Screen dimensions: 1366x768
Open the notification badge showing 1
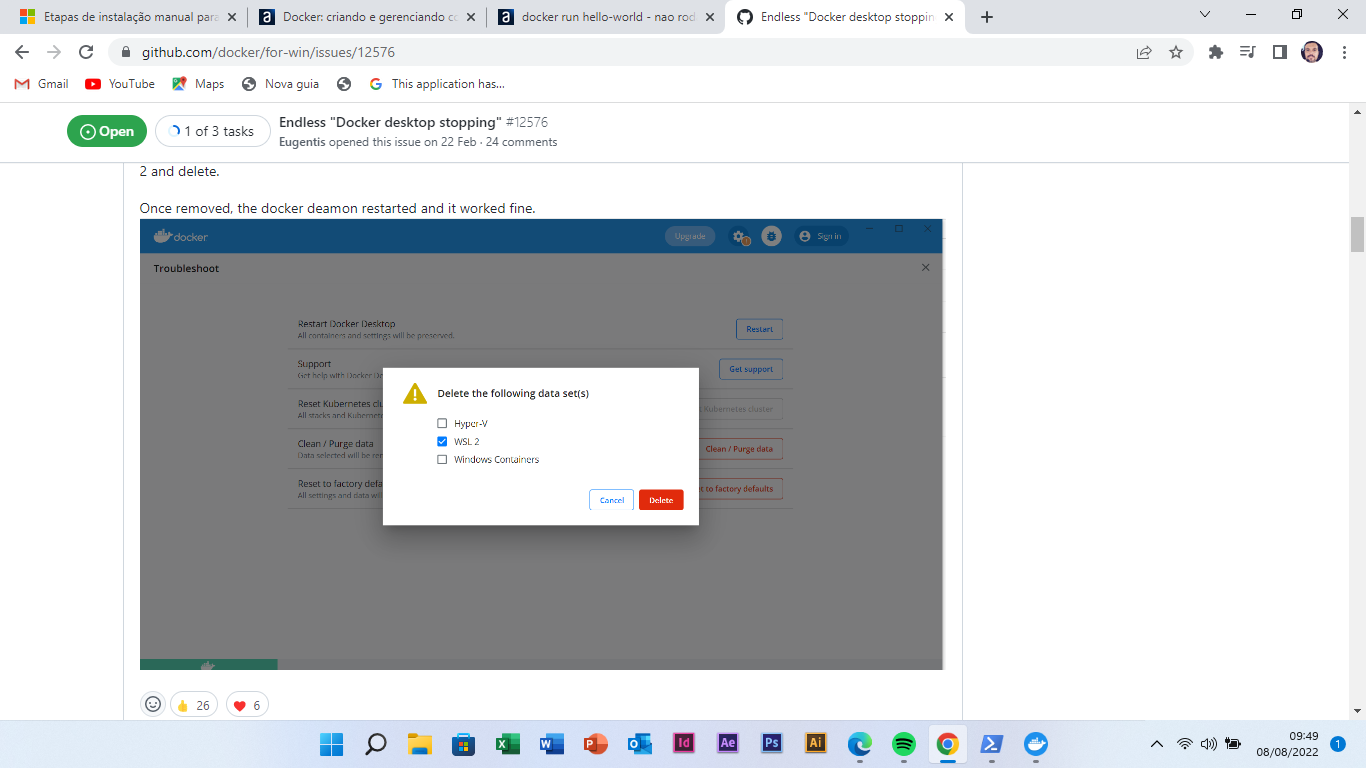coord(1338,744)
